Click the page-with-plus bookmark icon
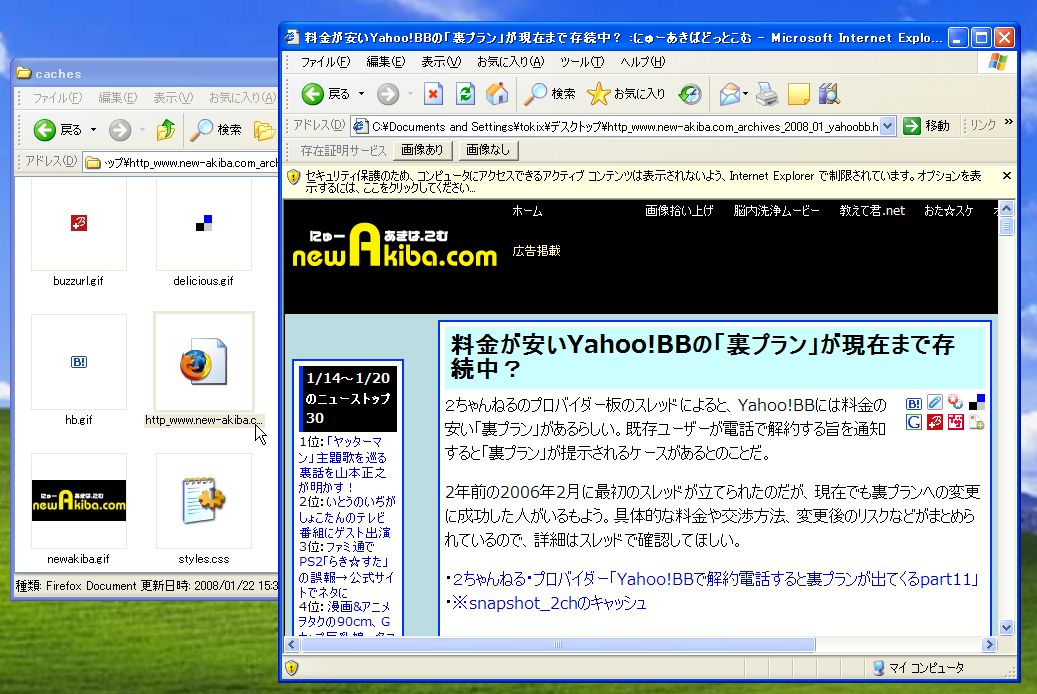 tap(977, 422)
